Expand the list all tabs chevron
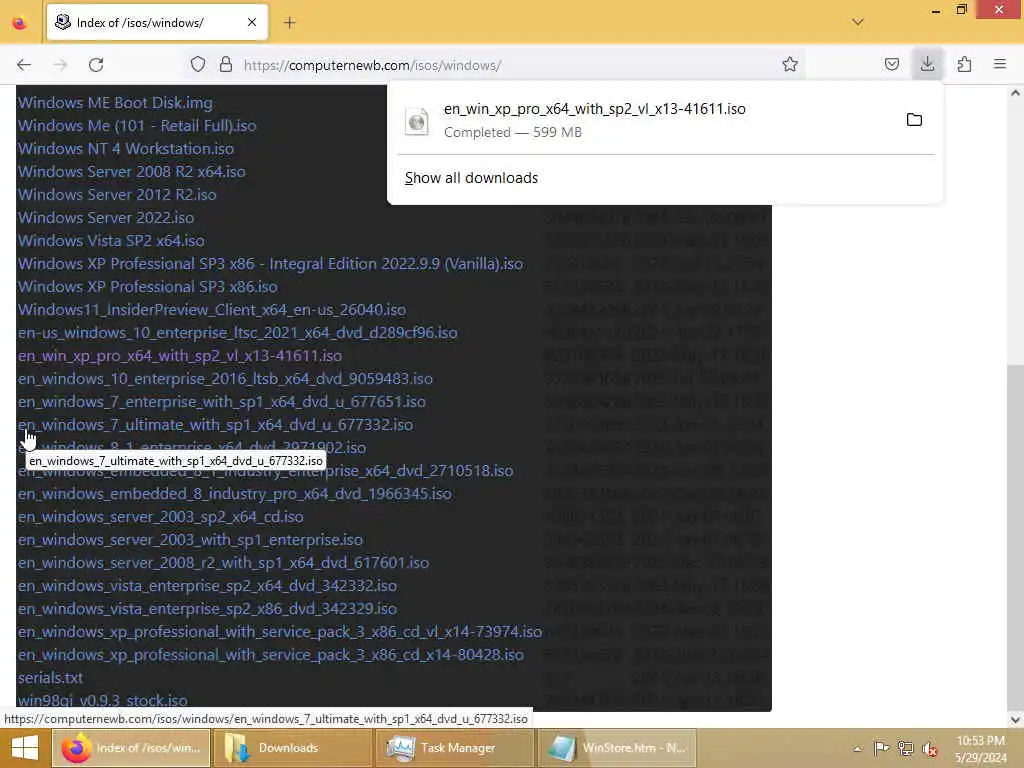The height and width of the screenshot is (768, 1024). (858, 22)
